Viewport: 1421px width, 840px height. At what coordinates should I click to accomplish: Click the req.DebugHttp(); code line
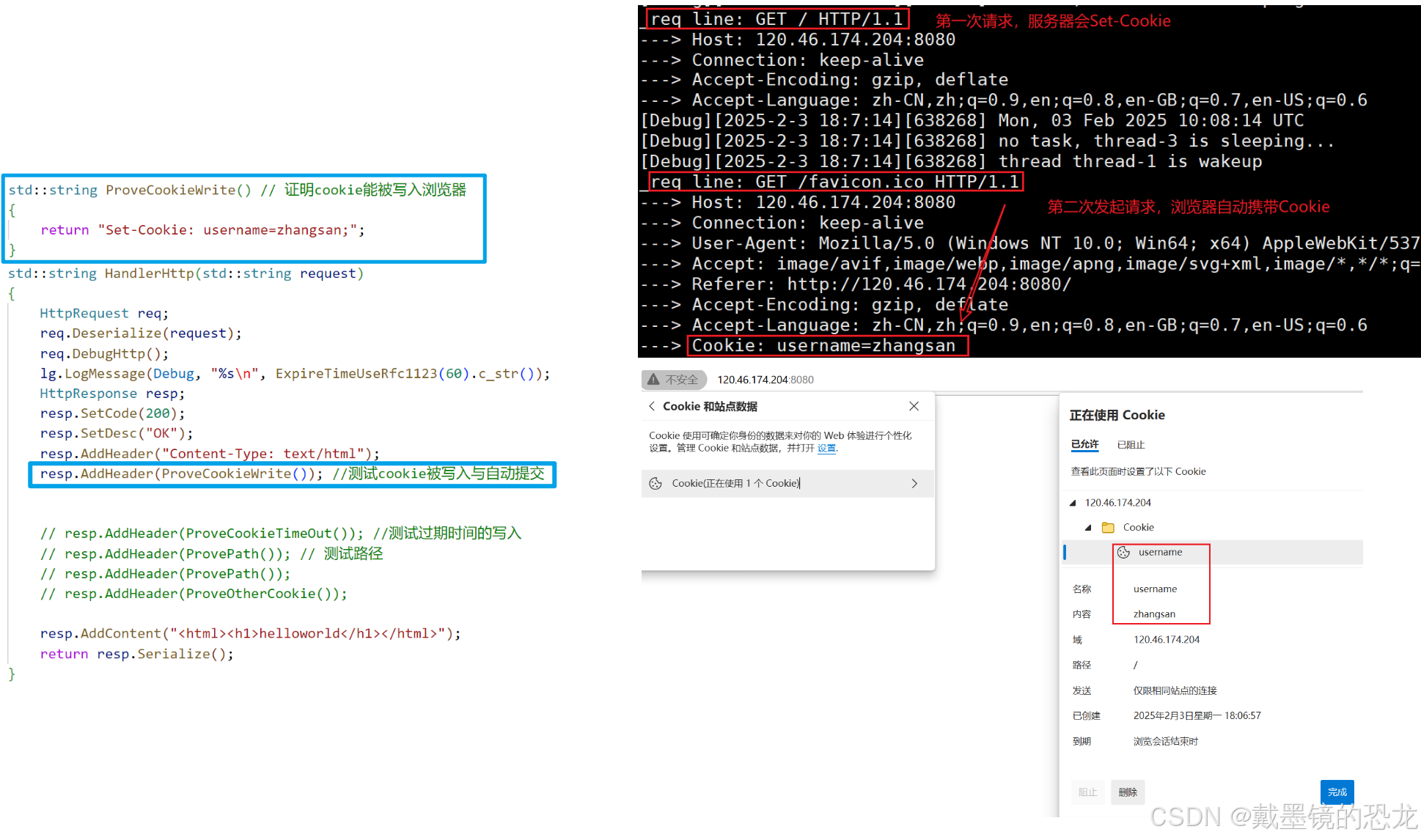104,354
